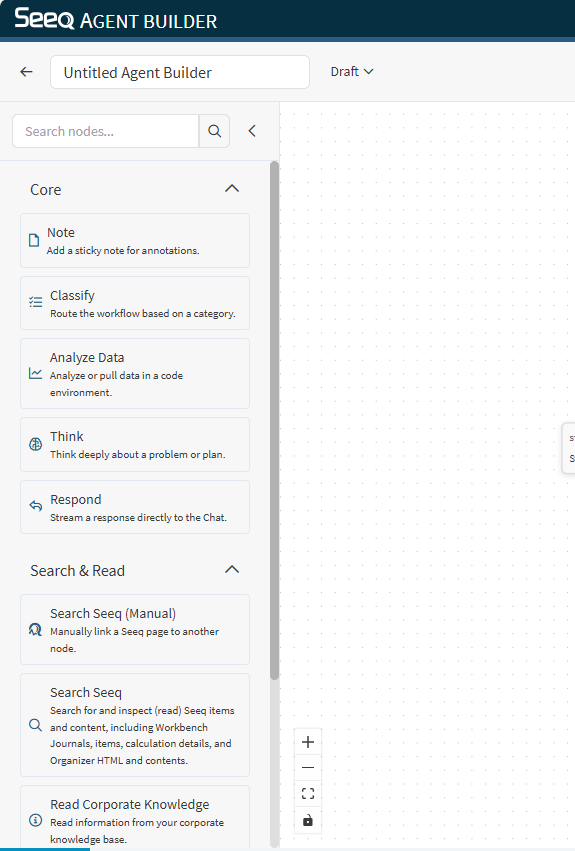Choose the Read Corporate Knowledge node

[135, 818]
